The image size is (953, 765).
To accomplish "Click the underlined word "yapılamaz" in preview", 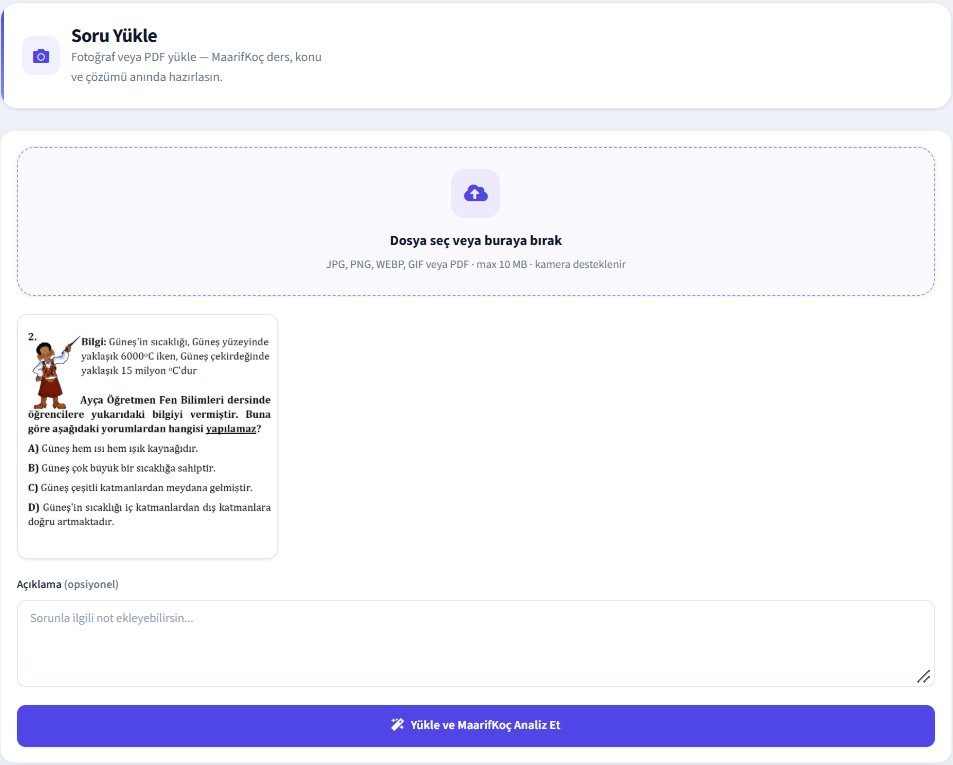I will (231, 429).
